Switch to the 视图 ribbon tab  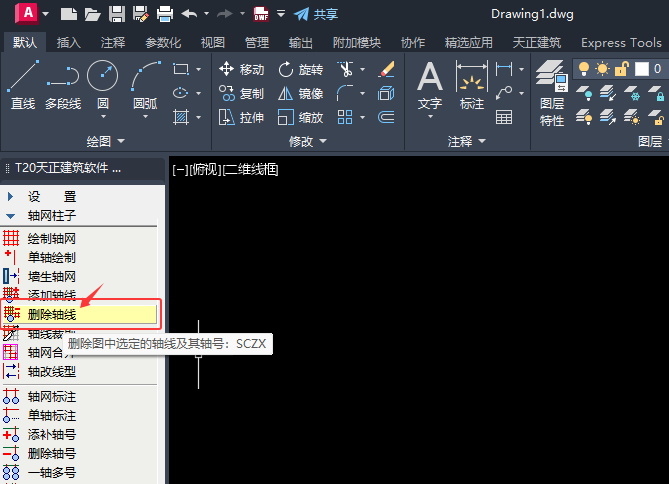pos(212,42)
